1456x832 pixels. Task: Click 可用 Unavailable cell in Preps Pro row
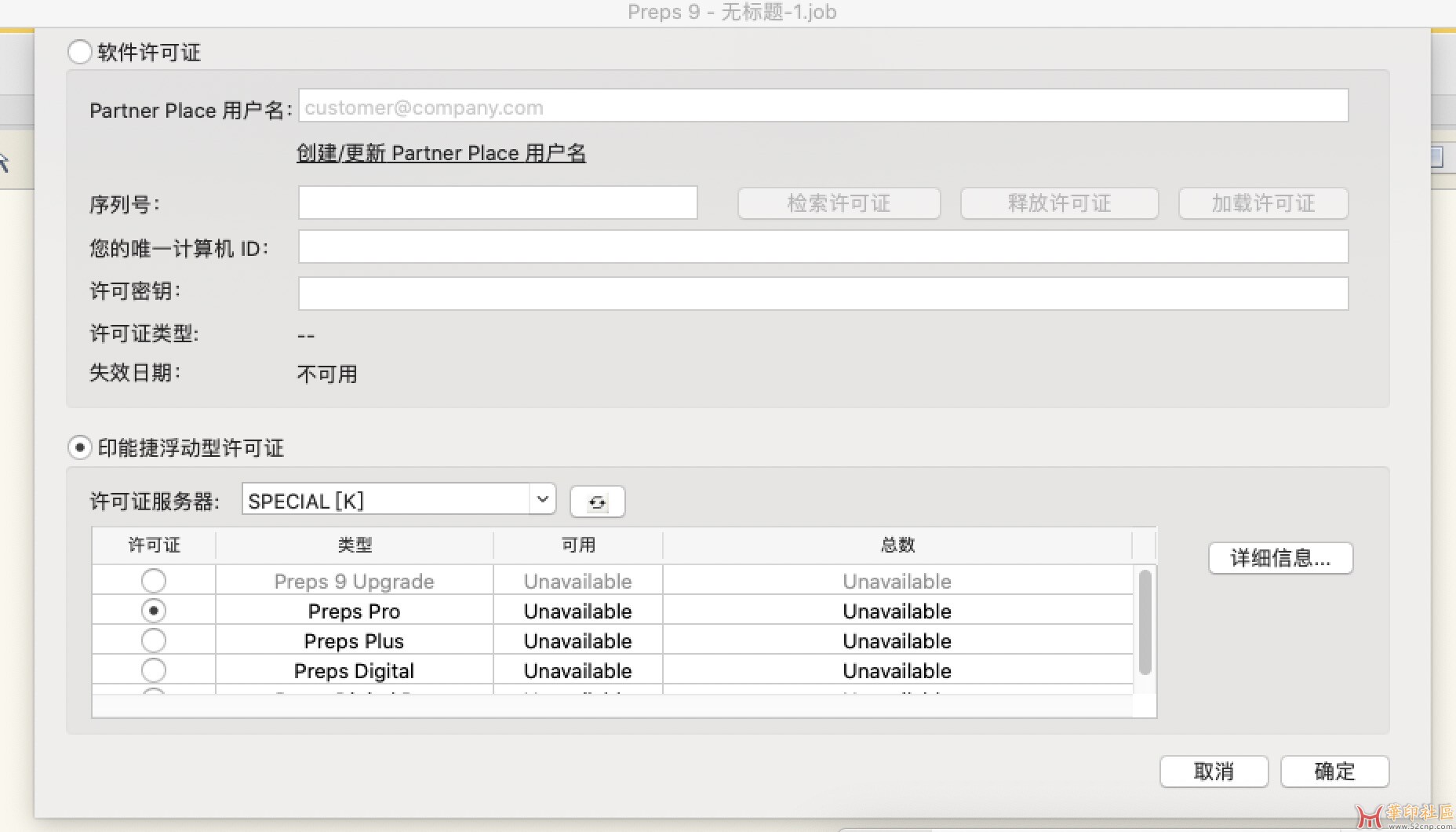click(x=578, y=611)
